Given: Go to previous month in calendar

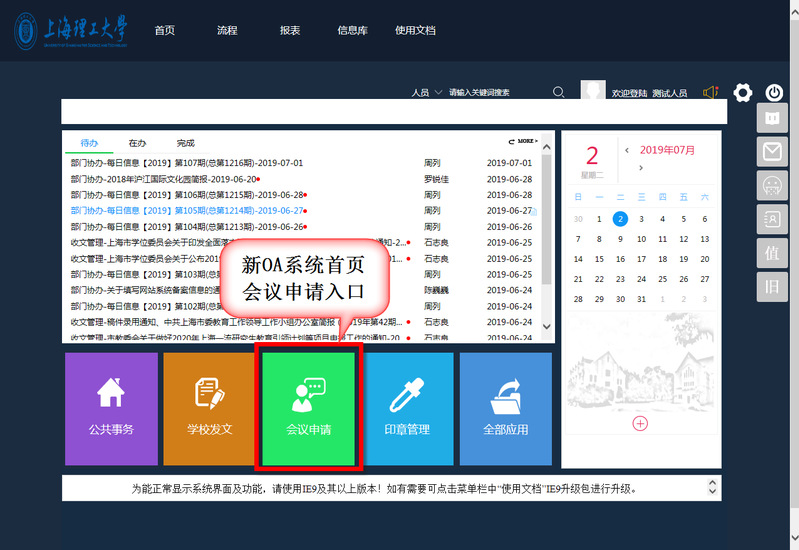Looking at the screenshot, I should click(x=627, y=151).
